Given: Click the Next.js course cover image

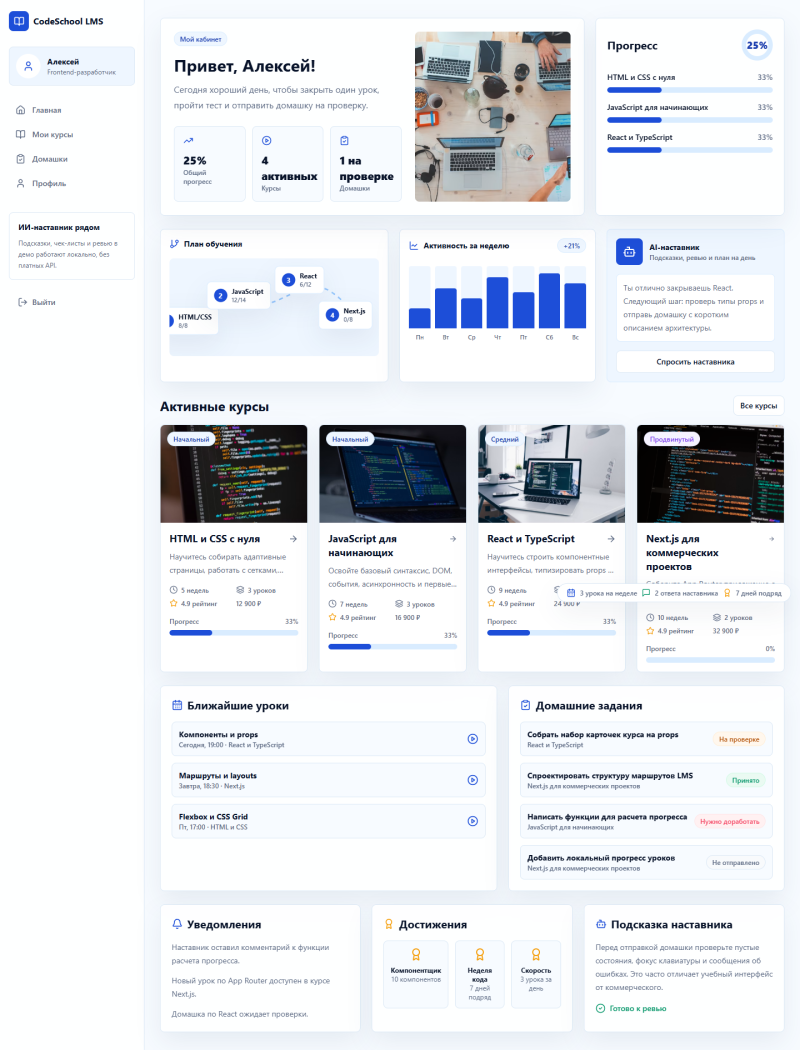Looking at the screenshot, I should pos(710,473).
